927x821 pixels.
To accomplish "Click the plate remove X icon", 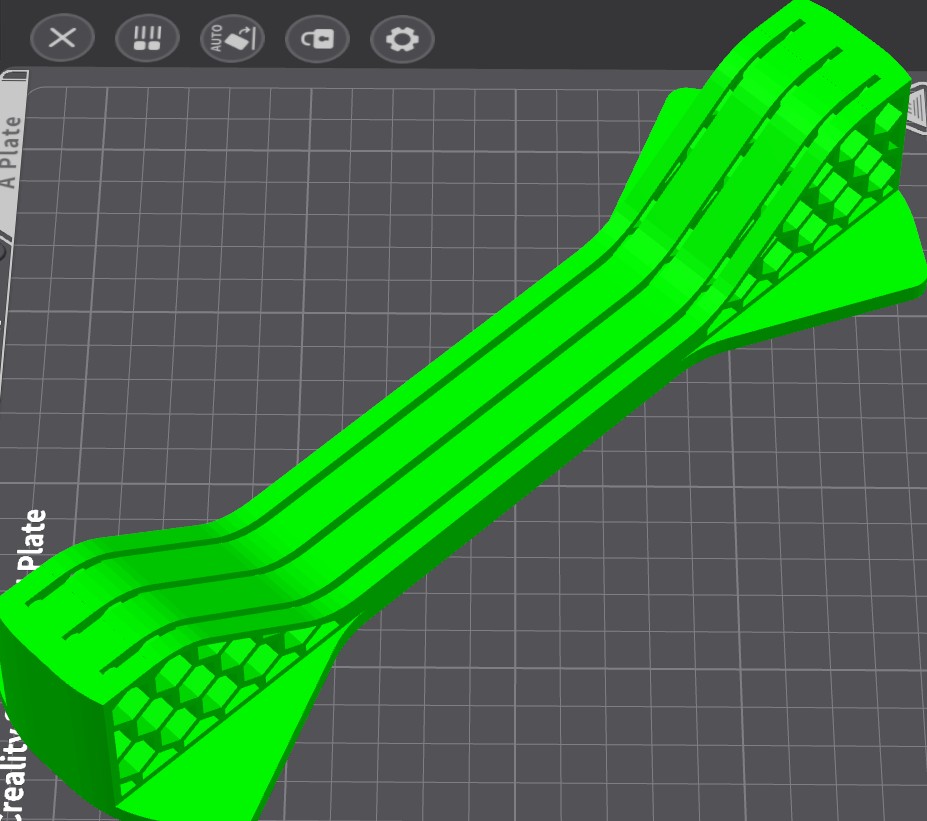I will (x=62, y=38).
